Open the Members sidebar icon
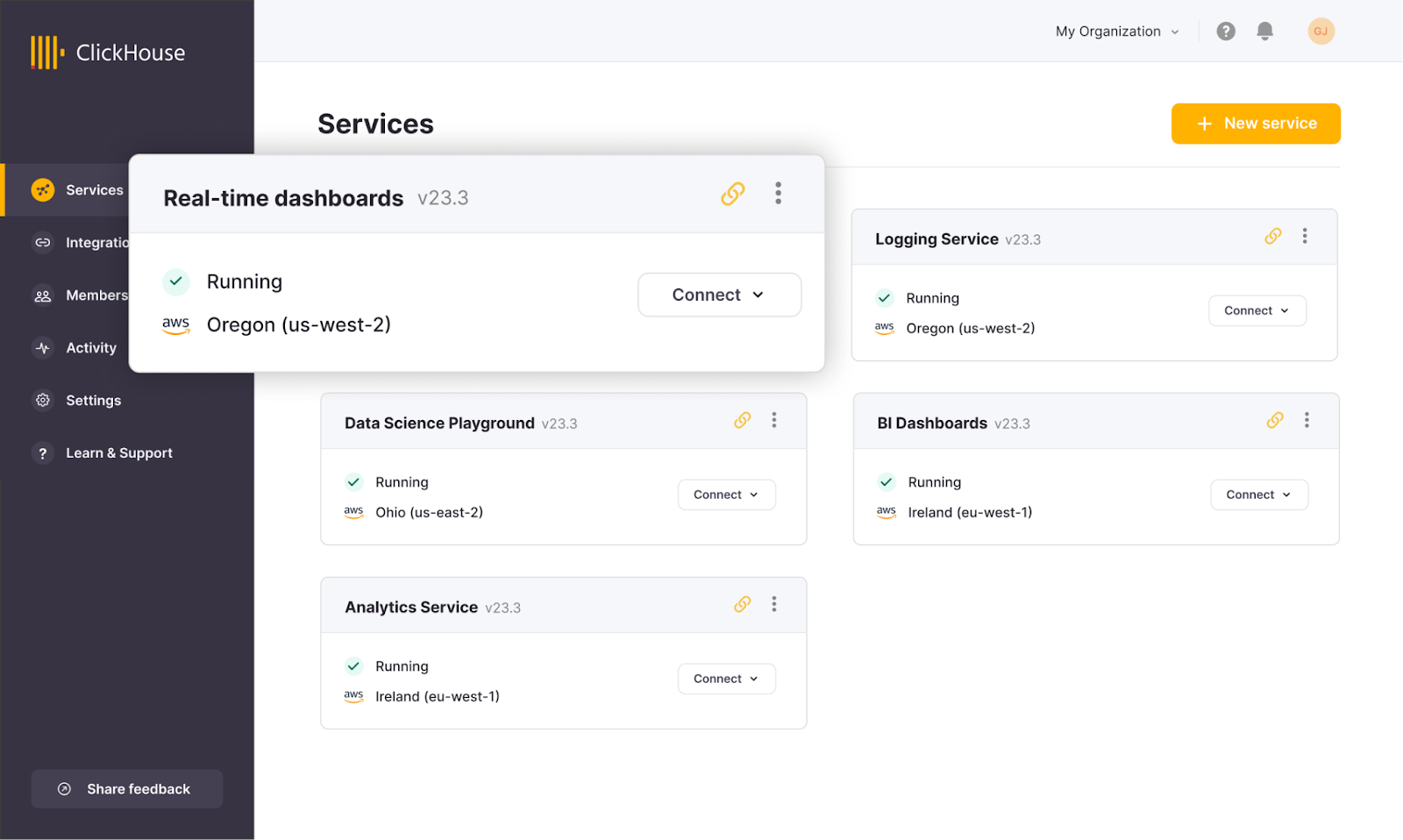Image resolution: width=1403 pixels, height=840 pixels. point(43,295)
